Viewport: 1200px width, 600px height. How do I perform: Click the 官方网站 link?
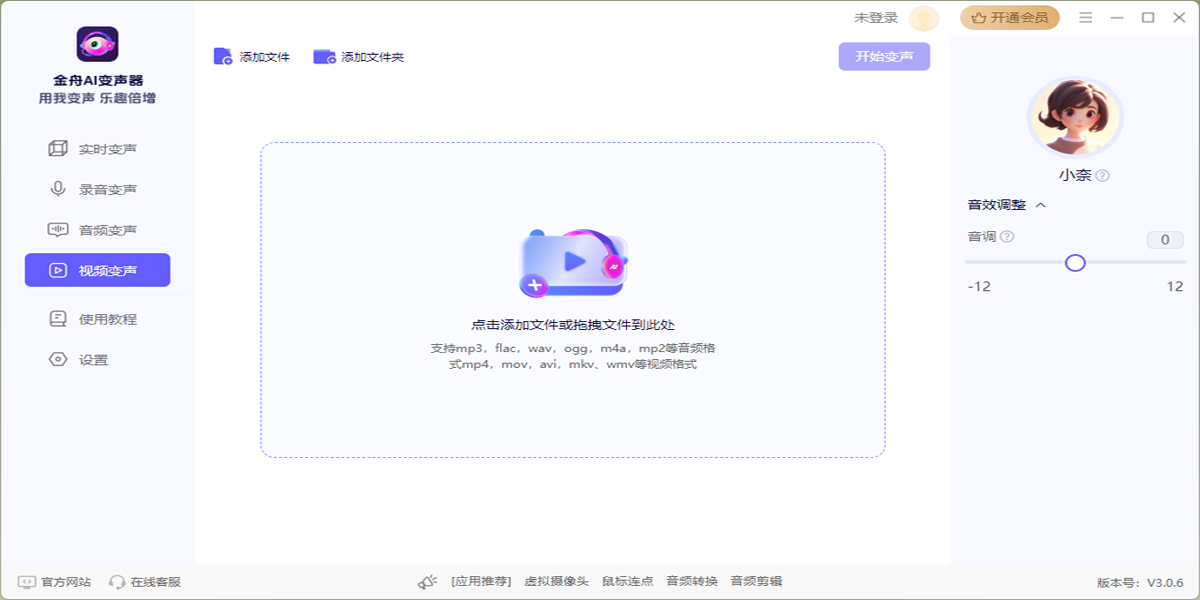[66, 581]
